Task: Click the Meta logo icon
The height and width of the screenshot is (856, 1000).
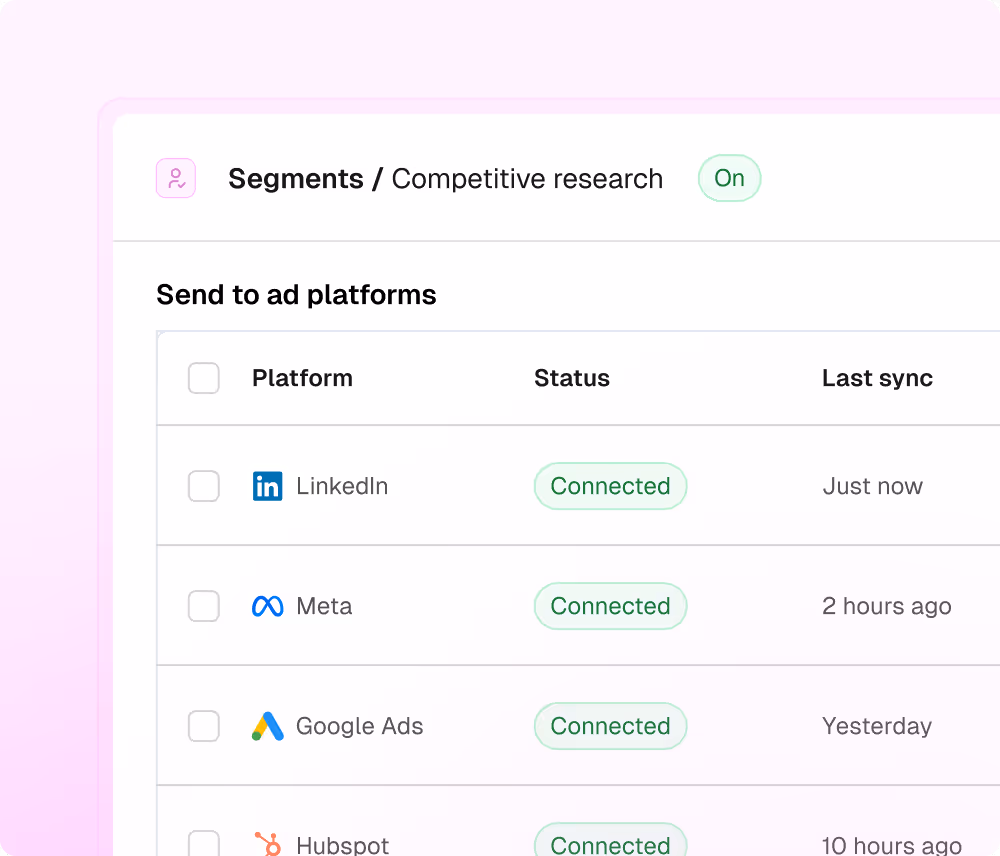Action: [268, 606]
